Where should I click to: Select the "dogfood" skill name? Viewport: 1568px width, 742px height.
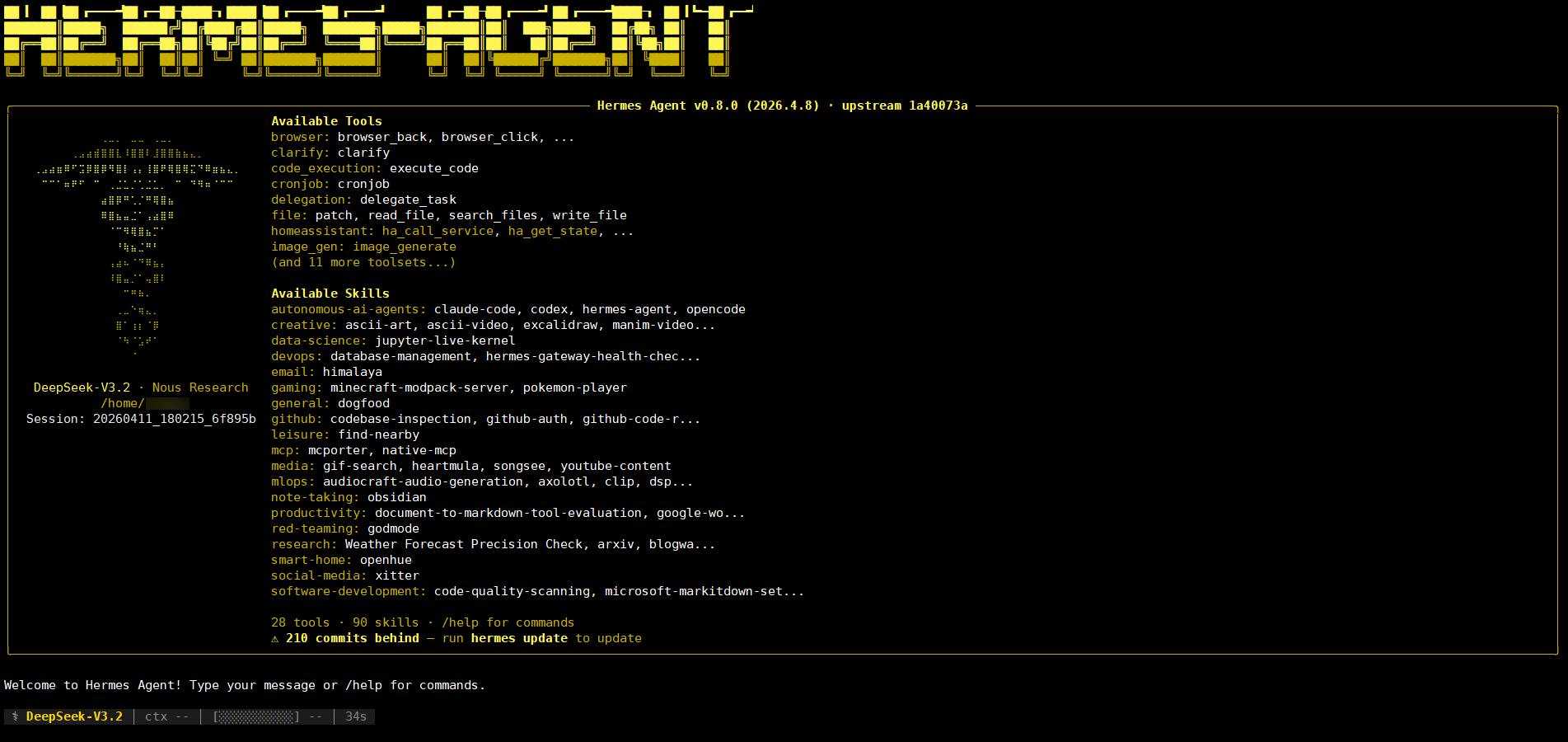pos(363,403)
